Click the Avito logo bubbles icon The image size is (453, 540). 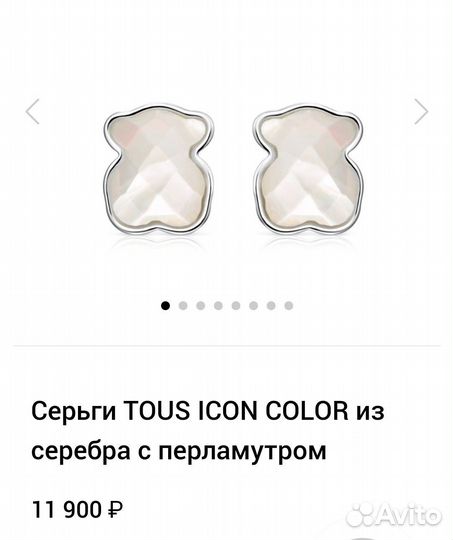click(360, 516)
